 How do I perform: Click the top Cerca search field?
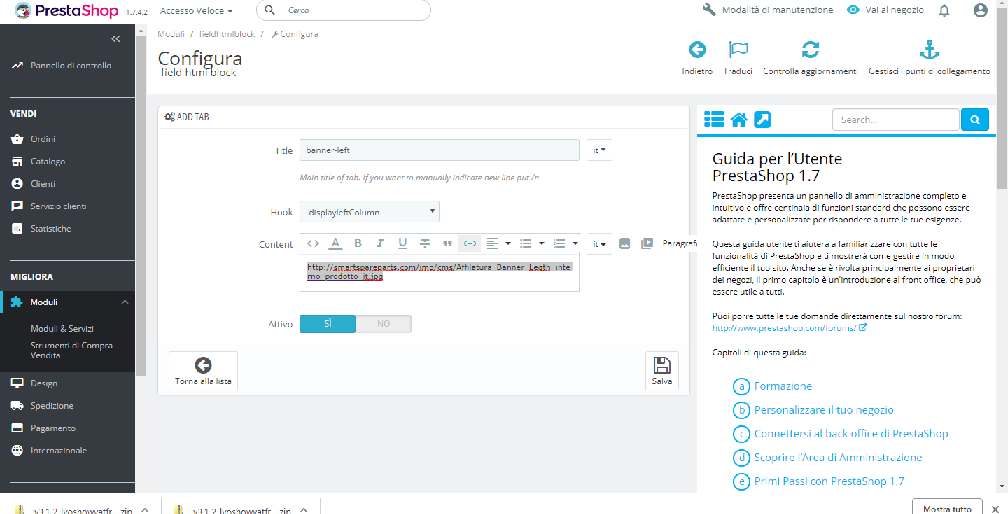343,10
